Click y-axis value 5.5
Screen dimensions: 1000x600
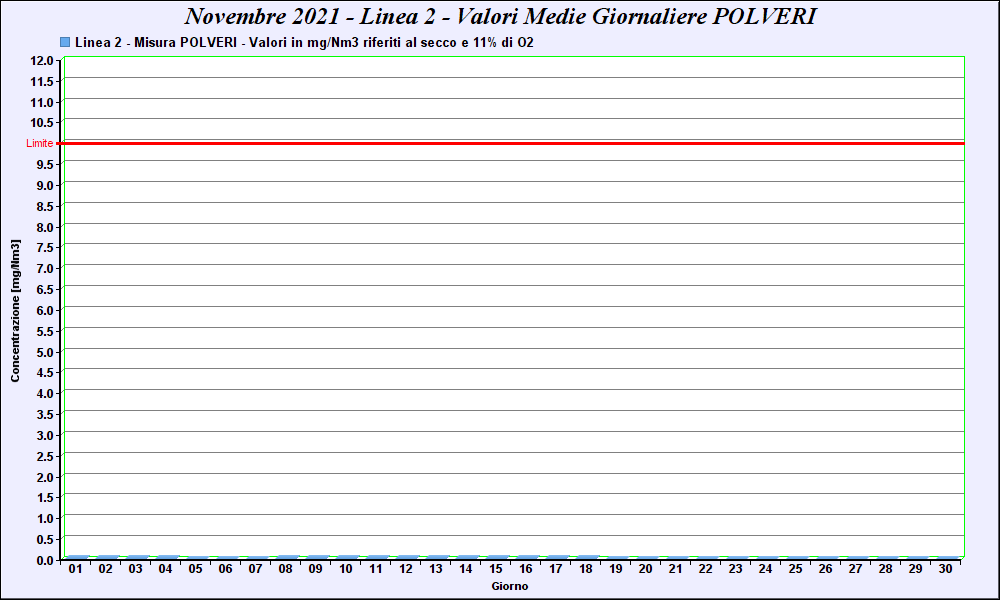[45, 332]
